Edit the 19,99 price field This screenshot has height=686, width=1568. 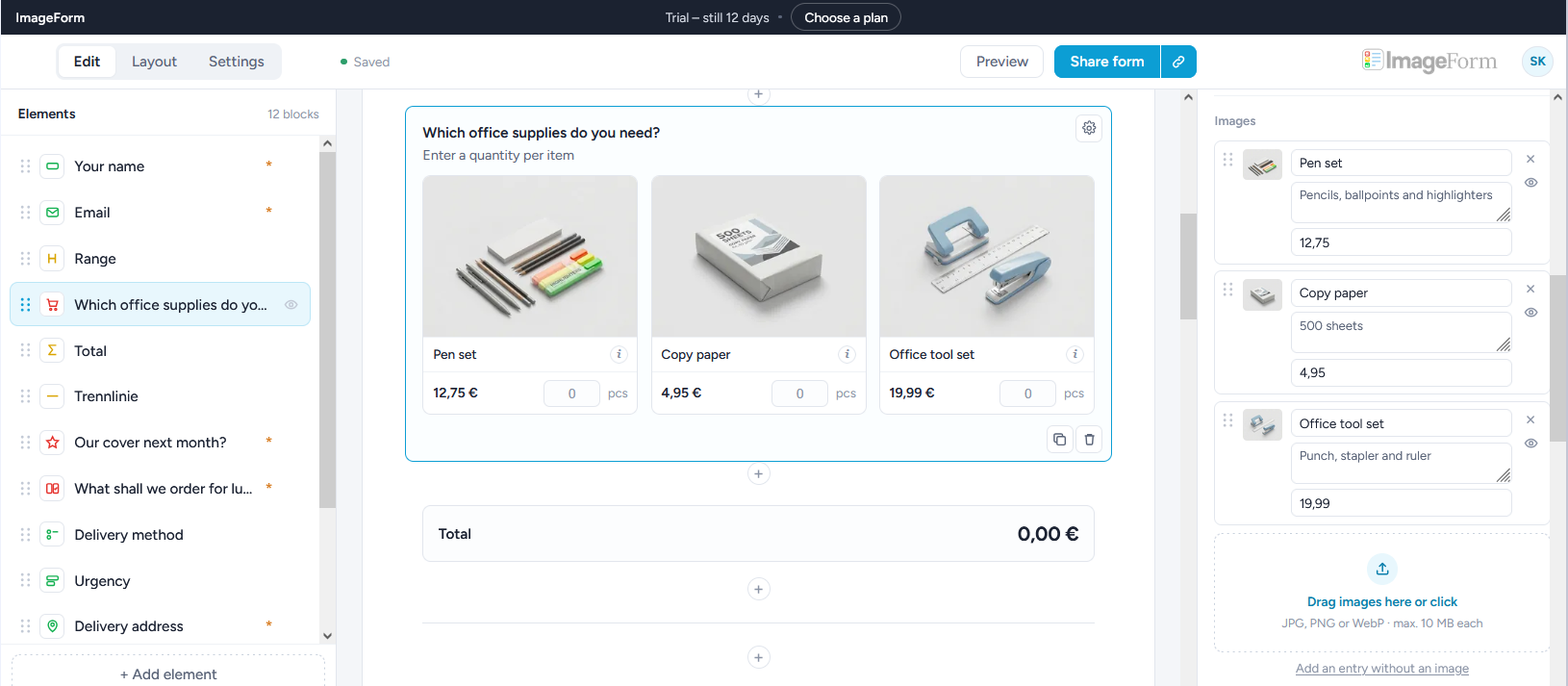(x=1401, y=503)
